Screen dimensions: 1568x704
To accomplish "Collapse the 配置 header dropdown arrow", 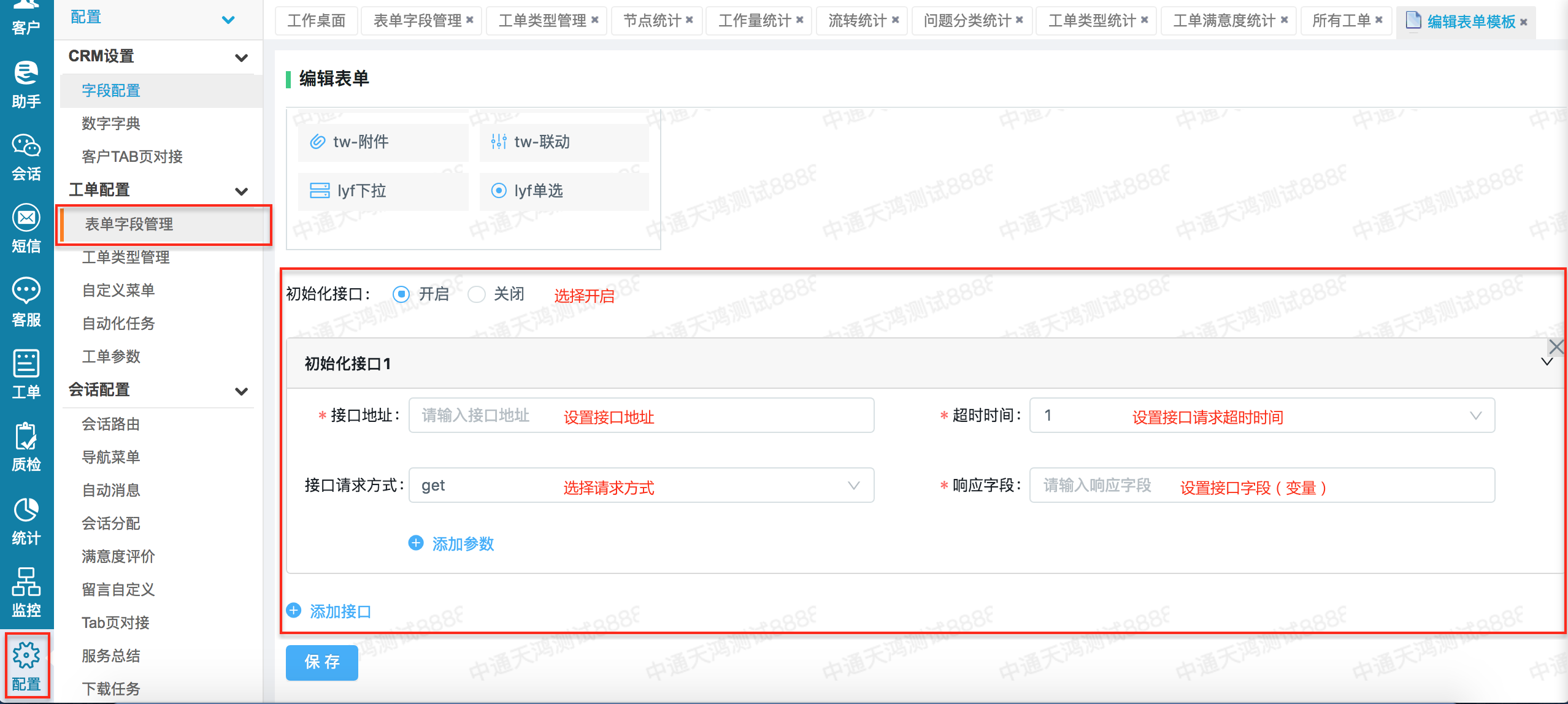I will click(x=228, y=20).
